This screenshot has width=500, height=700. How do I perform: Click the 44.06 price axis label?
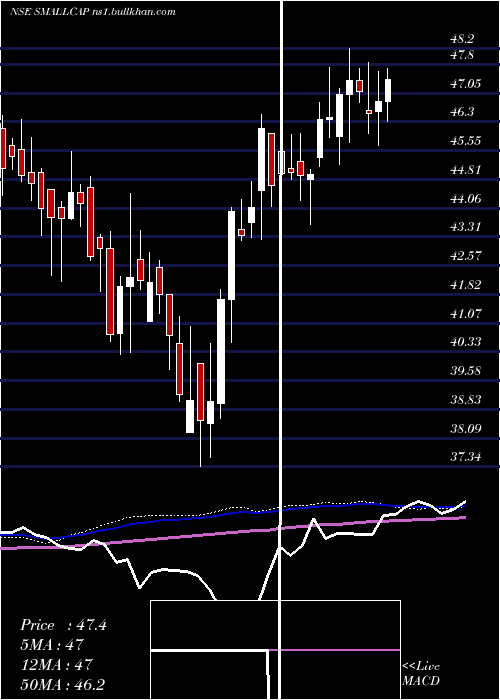pyautogui.click(x=466, y=198)
